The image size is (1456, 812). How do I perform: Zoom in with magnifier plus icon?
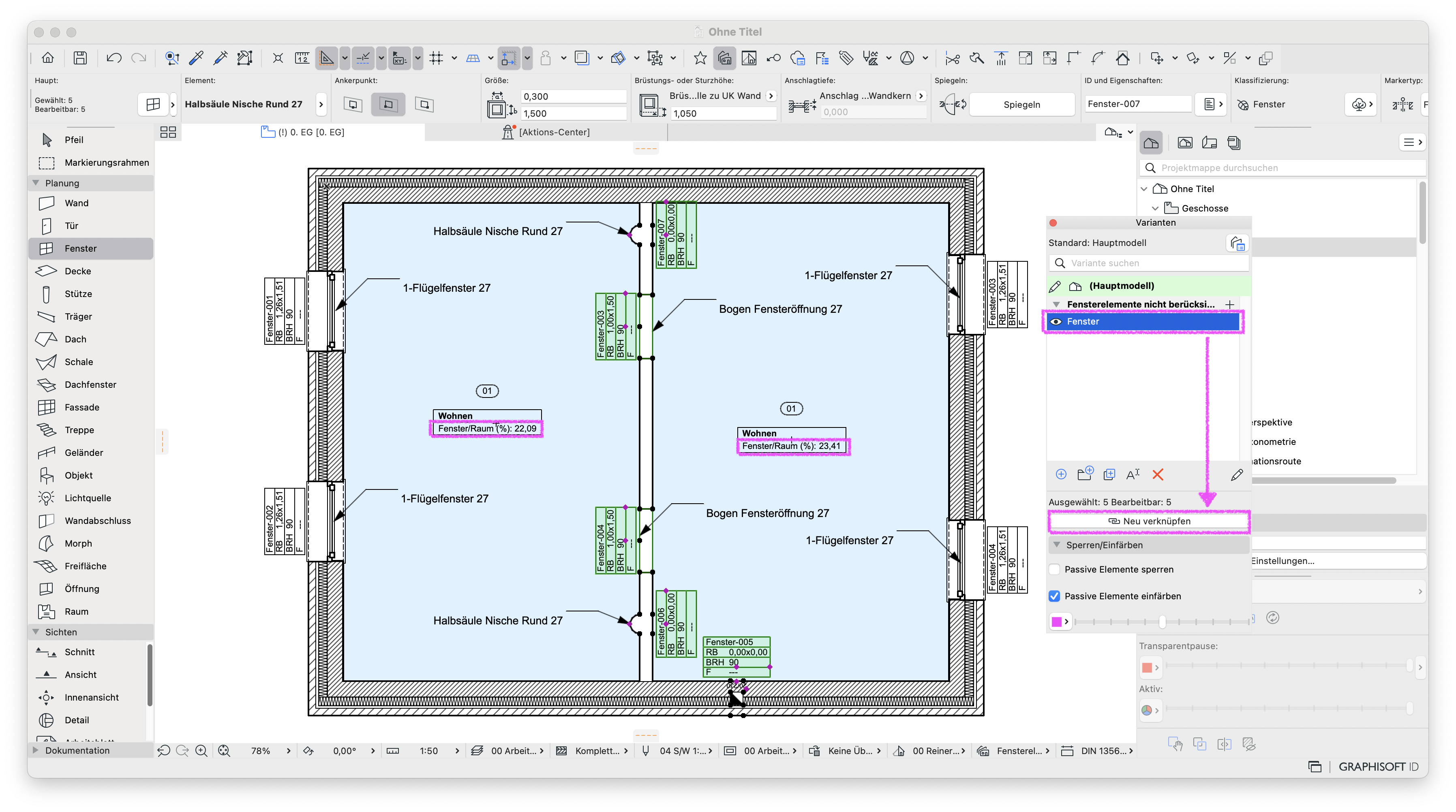(x=201, y=750)
